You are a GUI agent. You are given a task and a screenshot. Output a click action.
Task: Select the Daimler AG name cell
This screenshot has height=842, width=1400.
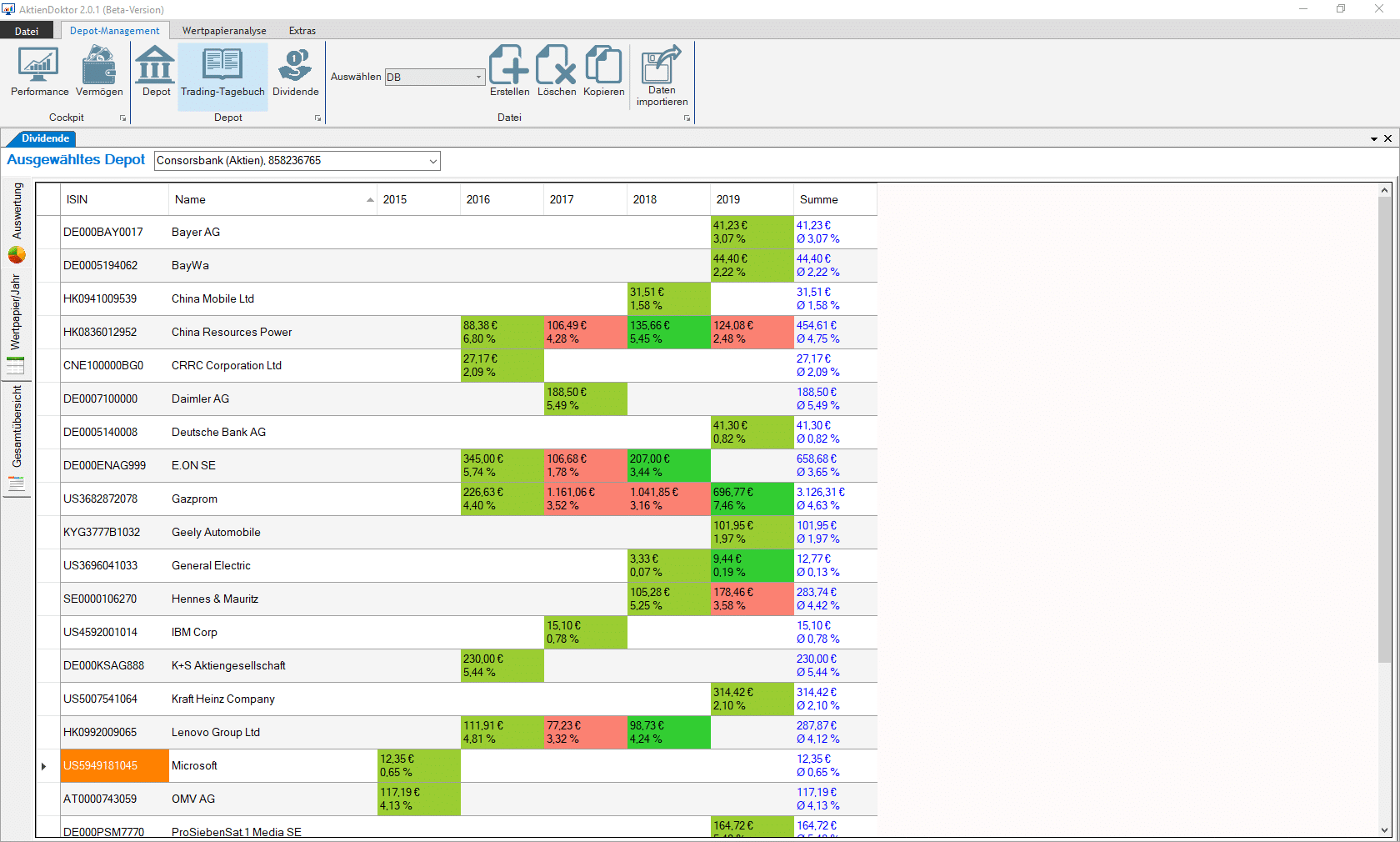[x=272, y=399]
